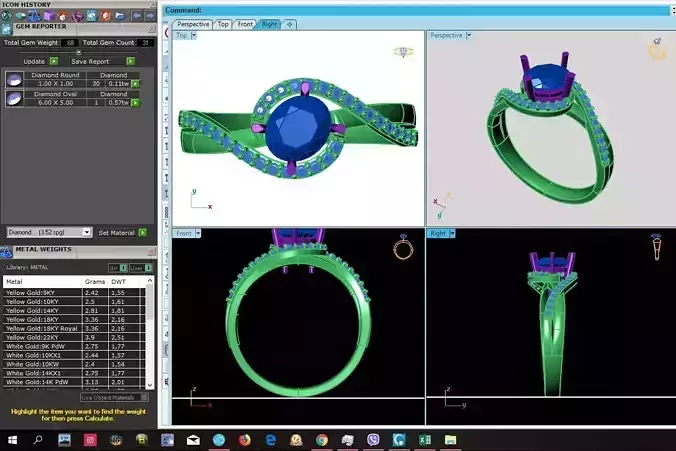Open Firefox from the taskbar
This screenshot has height=451, width=676.
[x=244, y=440]
